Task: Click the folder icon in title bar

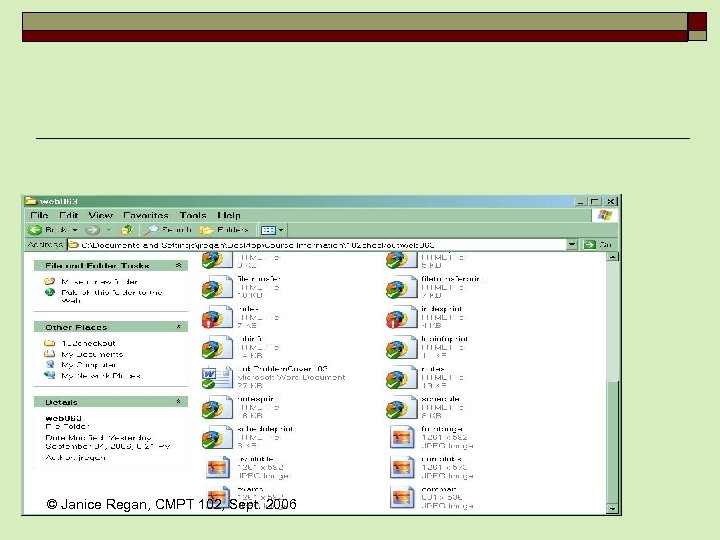Action: [x=31, y=201]
